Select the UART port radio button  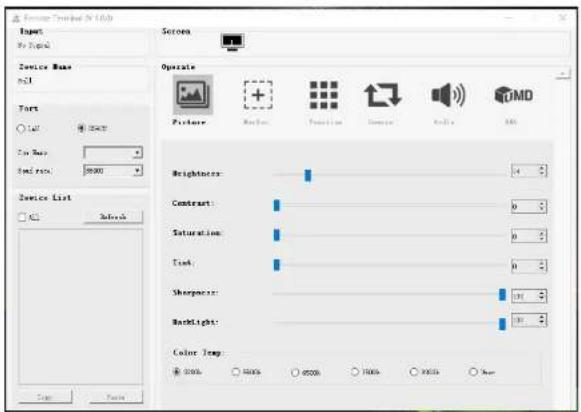(x=81, y=129)
